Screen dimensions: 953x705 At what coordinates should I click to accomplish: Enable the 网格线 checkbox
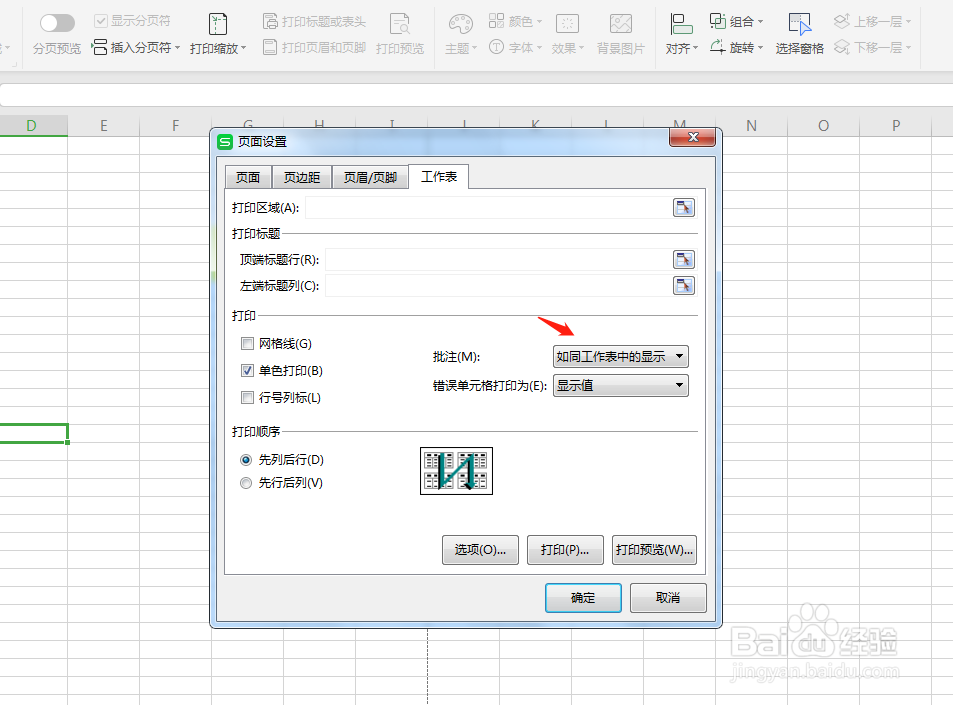[x=247, y=343]
